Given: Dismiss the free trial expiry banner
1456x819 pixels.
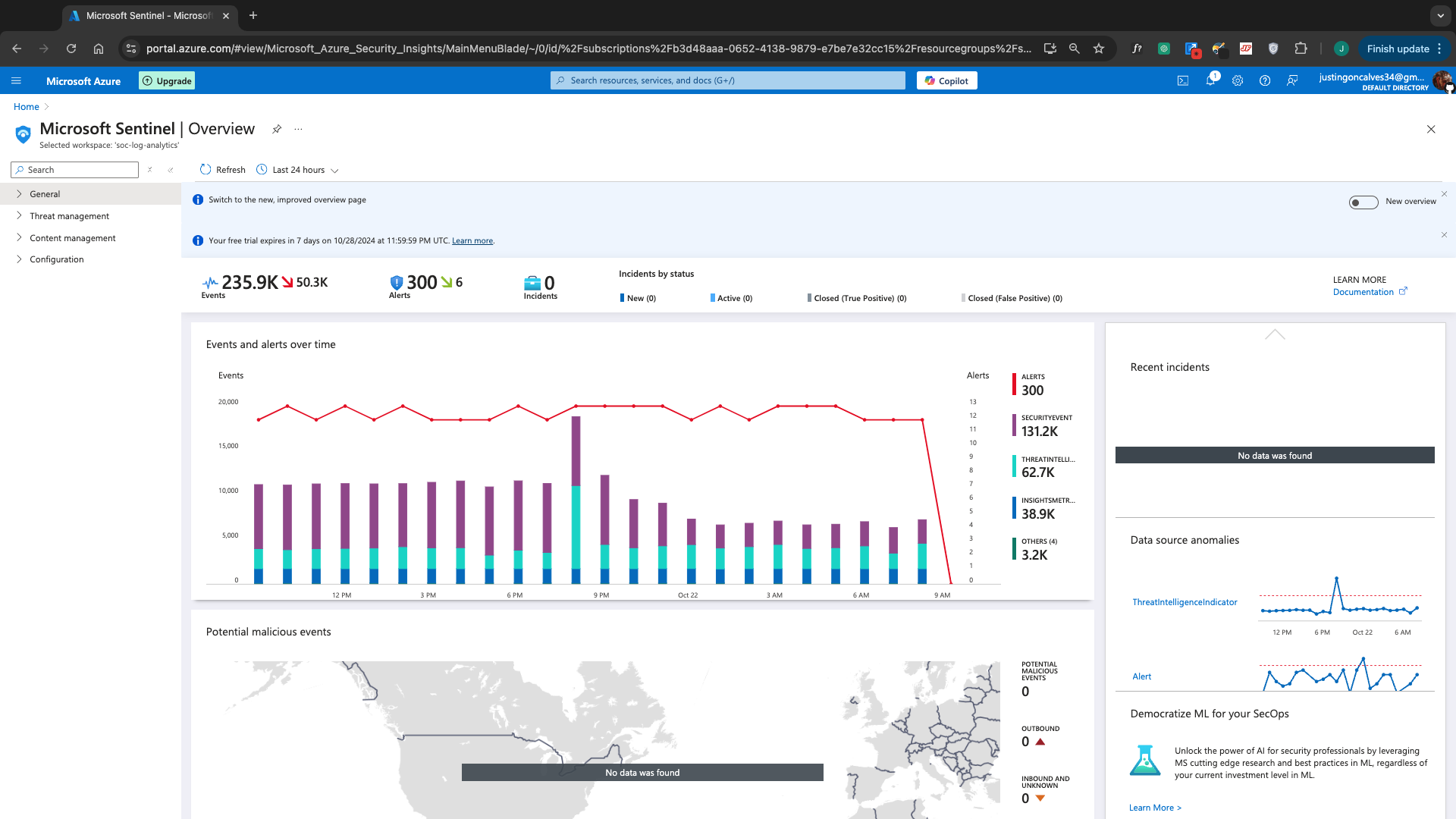Looking at the screenshot, I should (1444, 235).
